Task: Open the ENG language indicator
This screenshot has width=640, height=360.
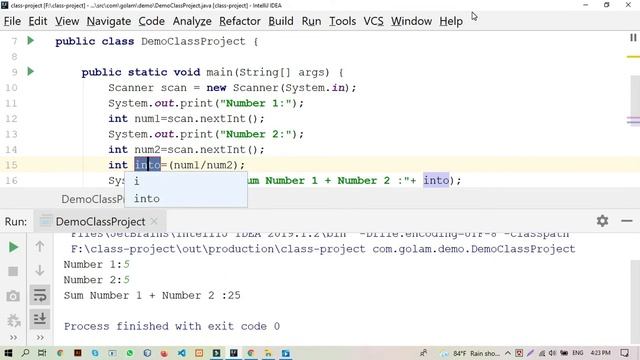Action: click(578, 353)
